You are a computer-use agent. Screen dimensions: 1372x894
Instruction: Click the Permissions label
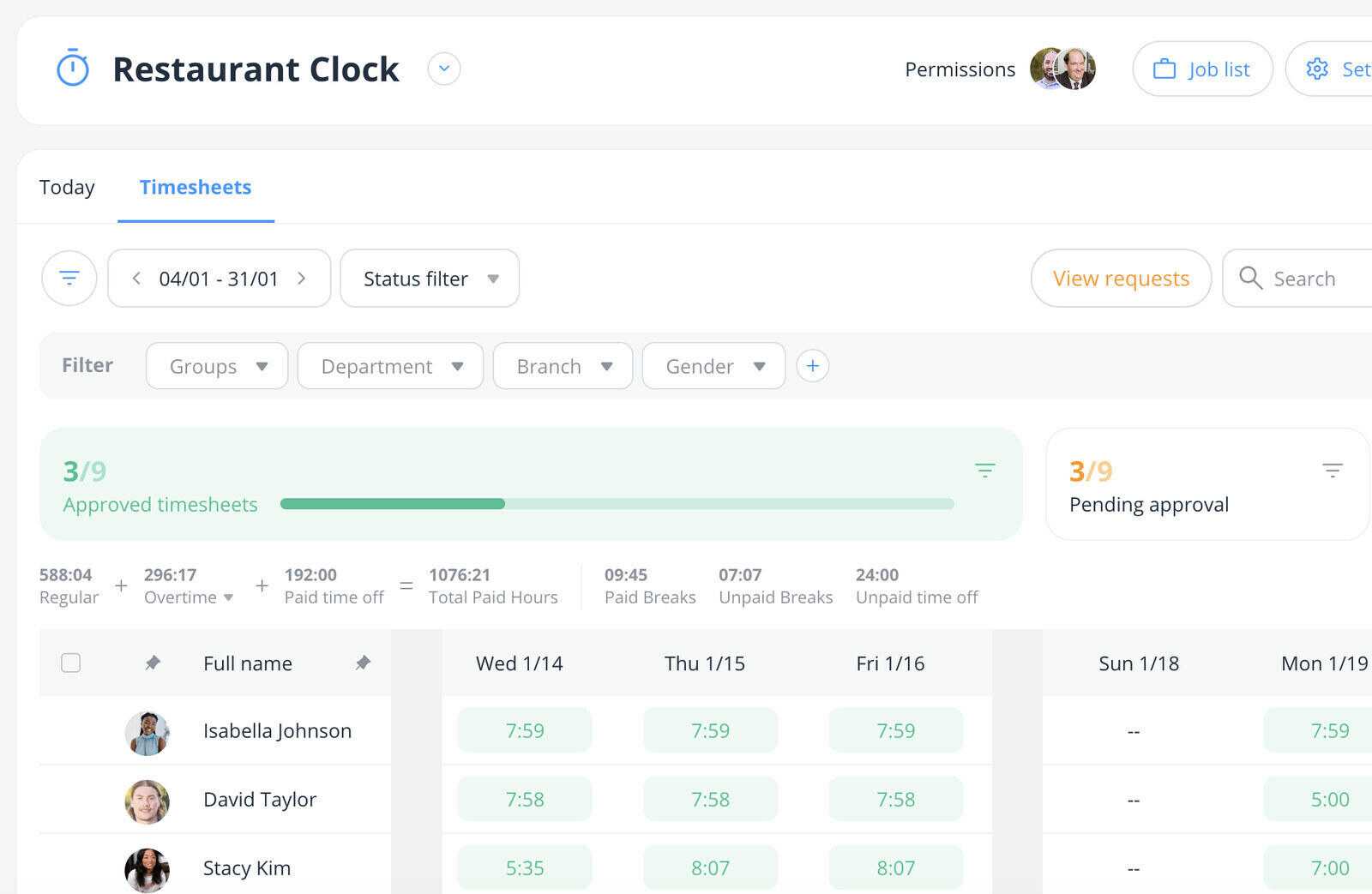pos(960,69)
